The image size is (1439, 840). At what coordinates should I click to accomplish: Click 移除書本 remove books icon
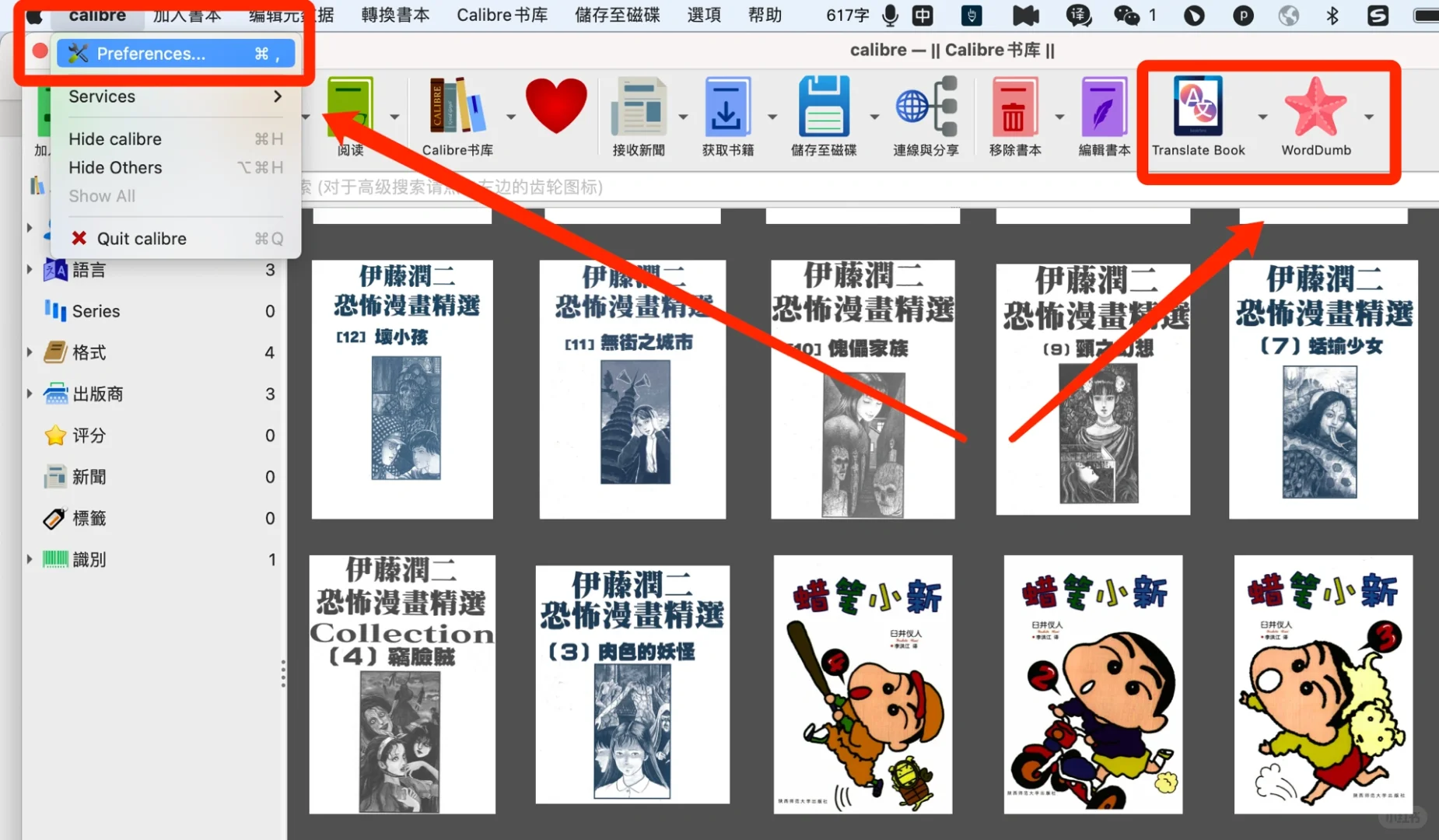[1014, 107]
